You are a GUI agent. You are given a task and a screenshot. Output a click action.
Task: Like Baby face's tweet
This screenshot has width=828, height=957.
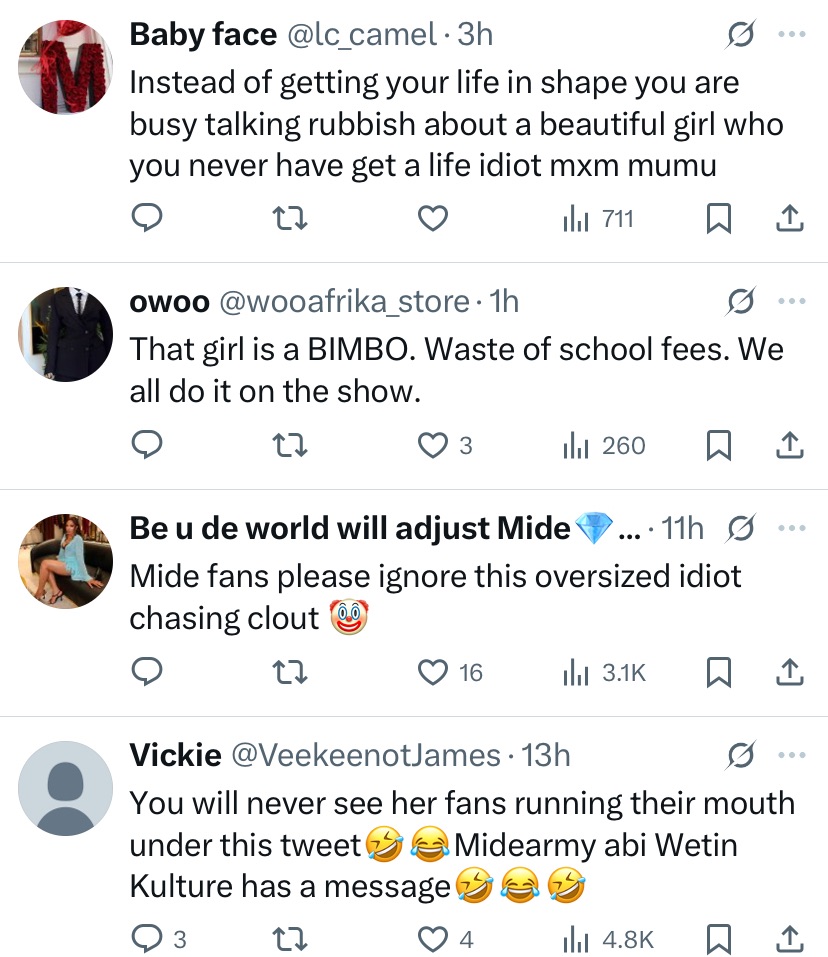click(x=431, y=217)
